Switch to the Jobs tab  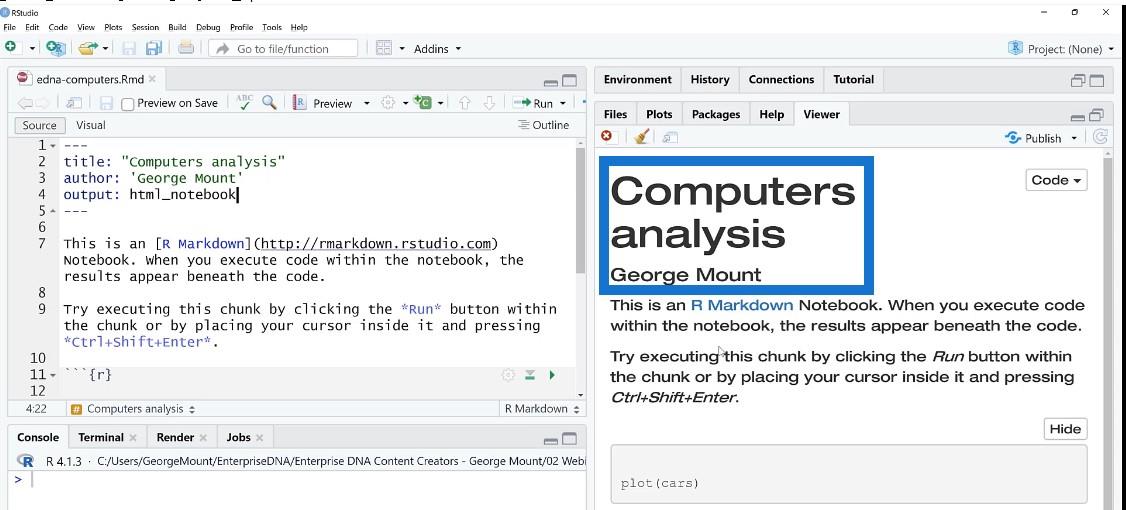(238, 437)
